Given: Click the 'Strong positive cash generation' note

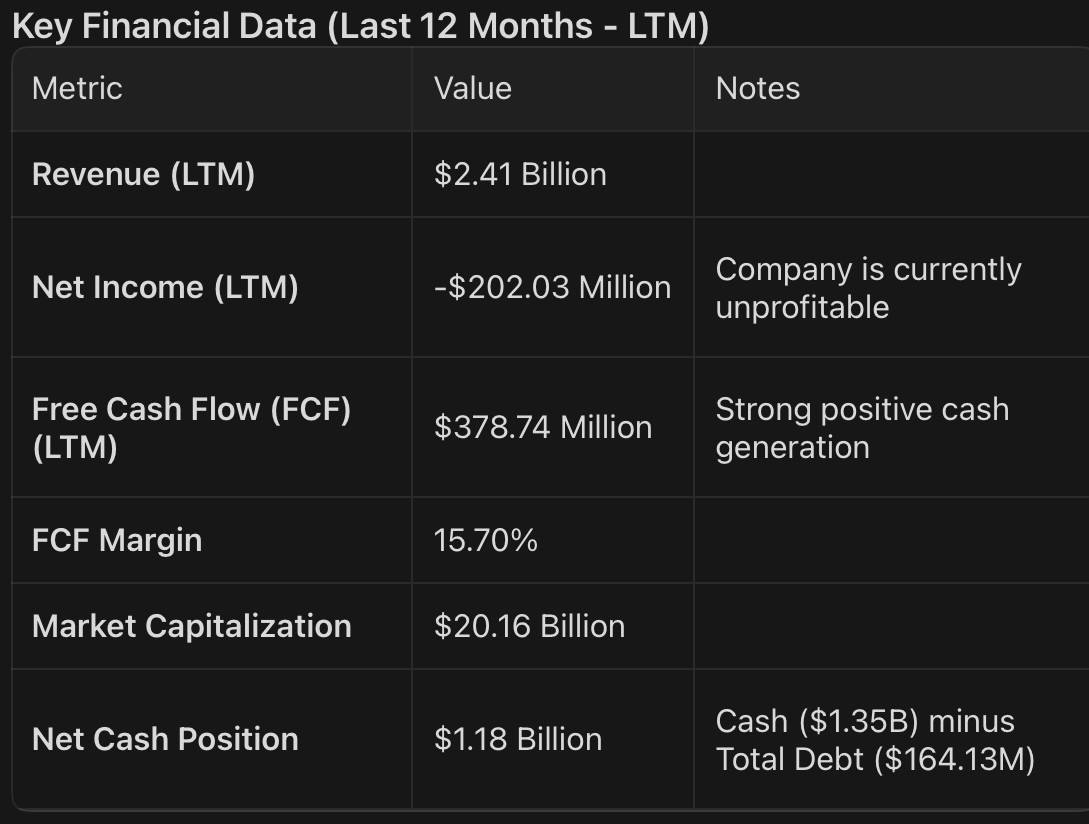Looking at the screenshot, I should click(x=861, y=427).
